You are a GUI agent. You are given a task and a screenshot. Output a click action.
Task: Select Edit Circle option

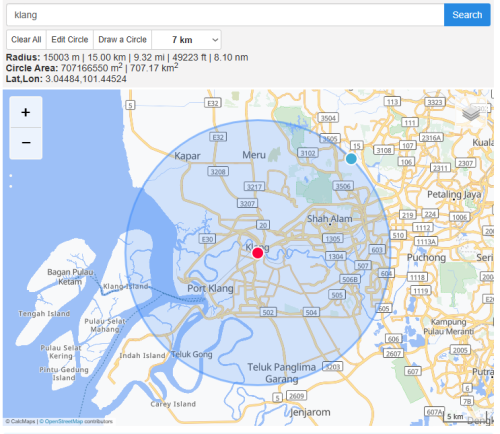coord(70,40)
